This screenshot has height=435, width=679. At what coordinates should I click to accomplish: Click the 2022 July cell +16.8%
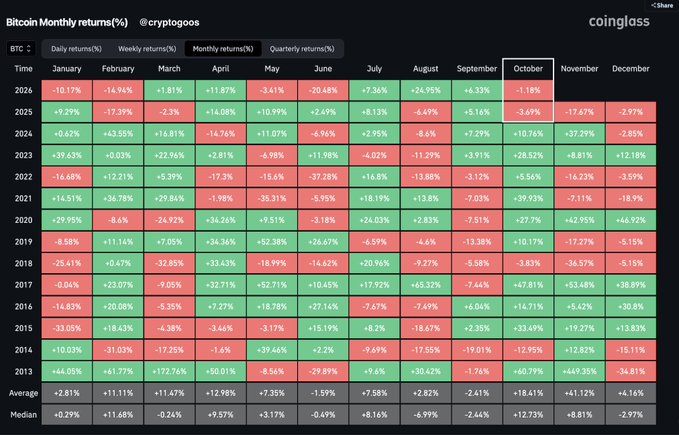coord(374,177)
